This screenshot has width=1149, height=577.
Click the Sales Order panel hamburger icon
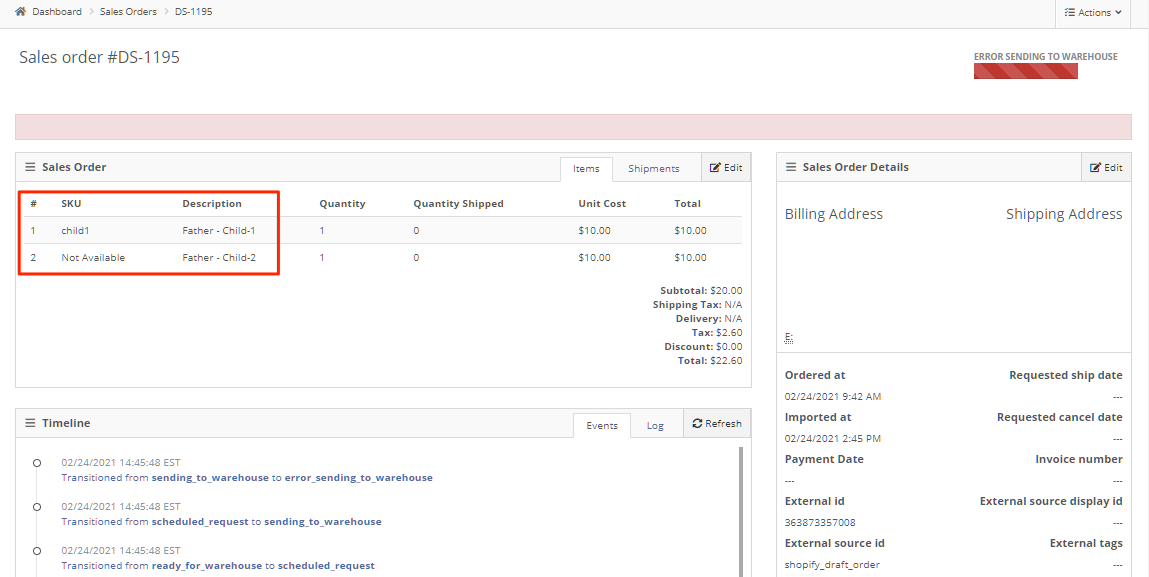tap(30, 167)
